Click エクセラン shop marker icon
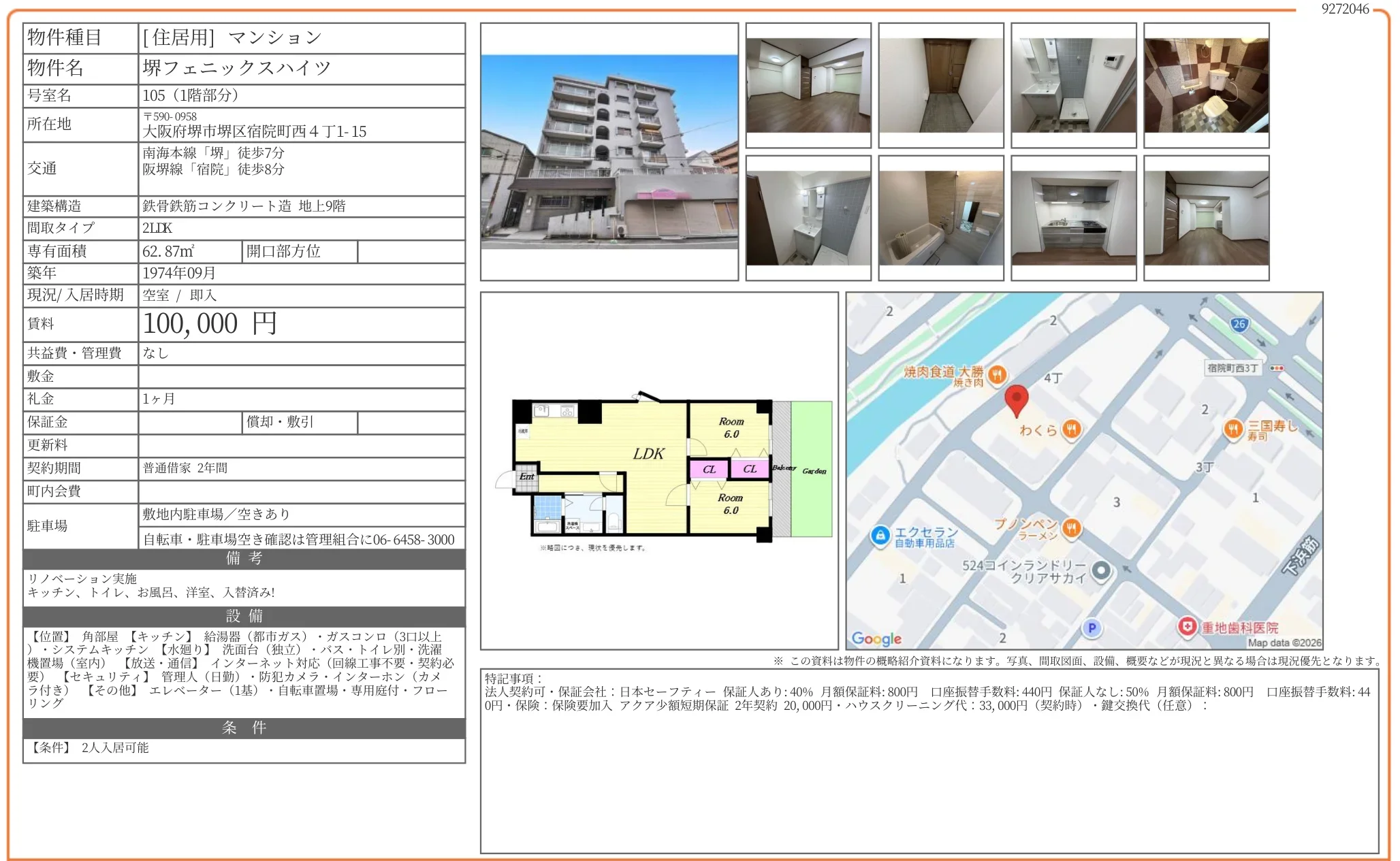The image size is (1400, 861). (880, 536)
